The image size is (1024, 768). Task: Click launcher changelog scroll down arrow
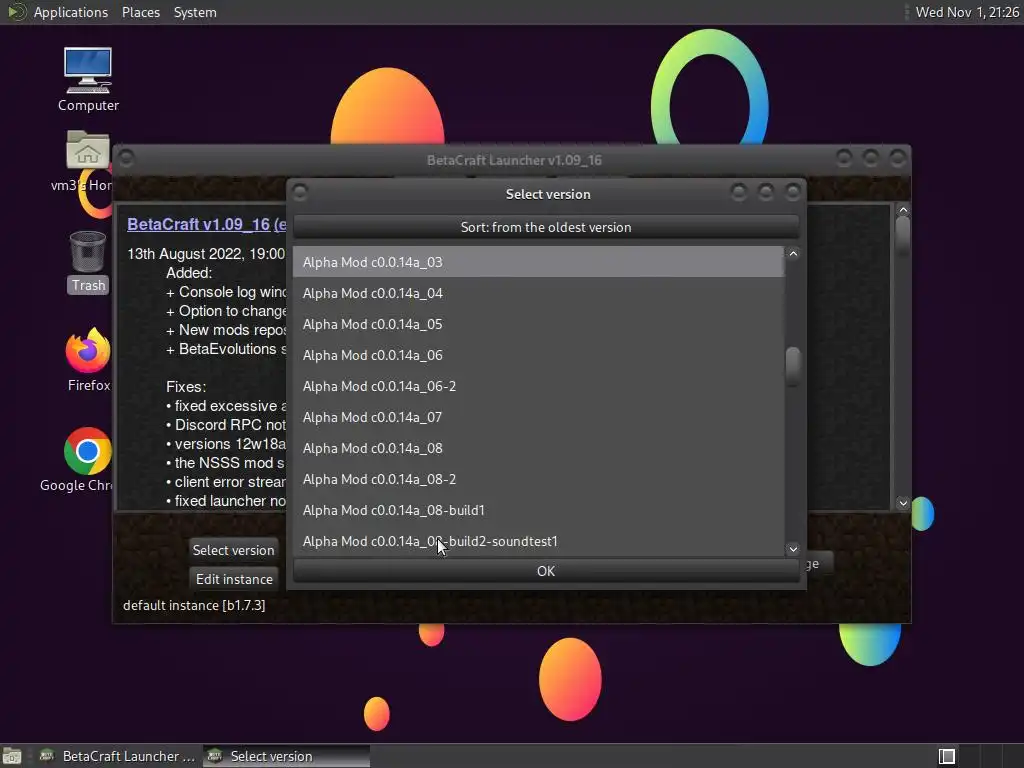903,503
